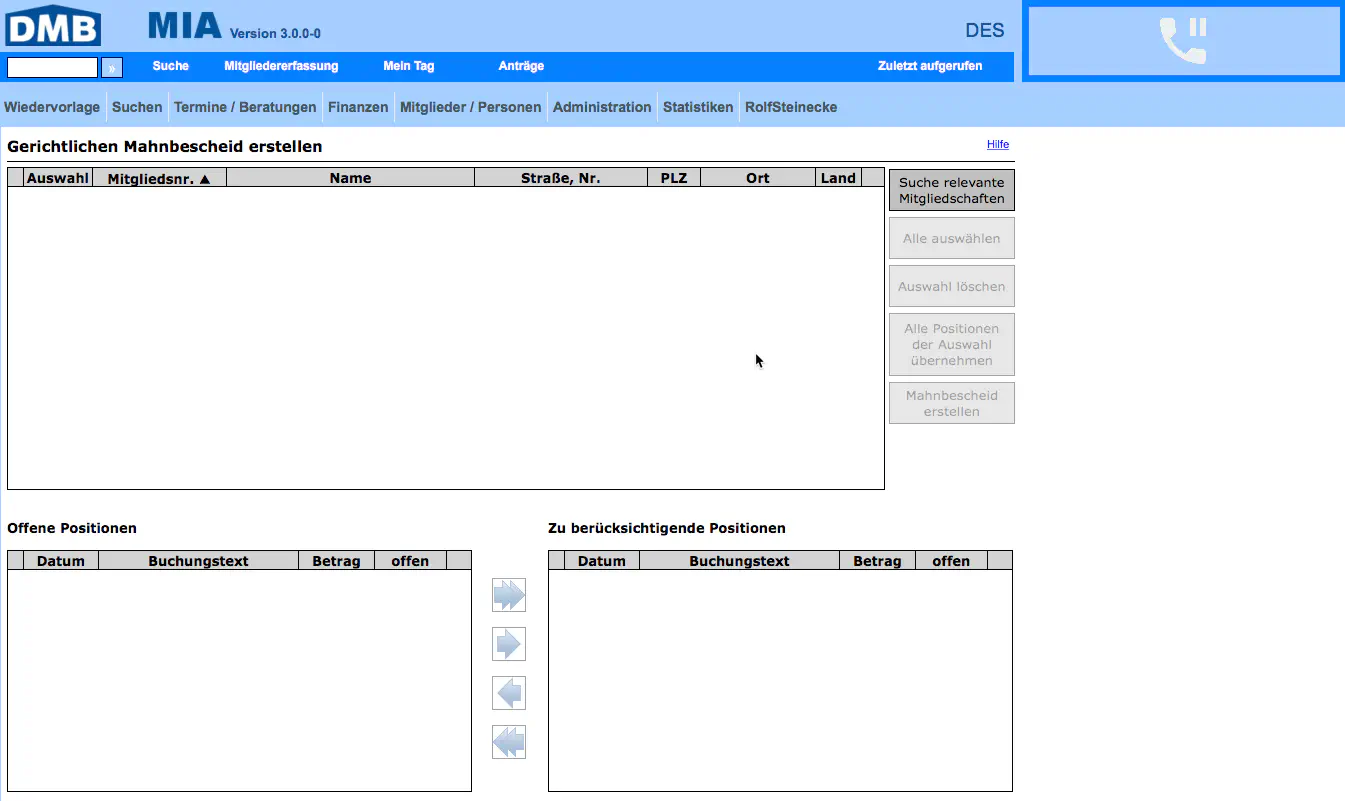Move single position right with arrow

click(508, 644)
